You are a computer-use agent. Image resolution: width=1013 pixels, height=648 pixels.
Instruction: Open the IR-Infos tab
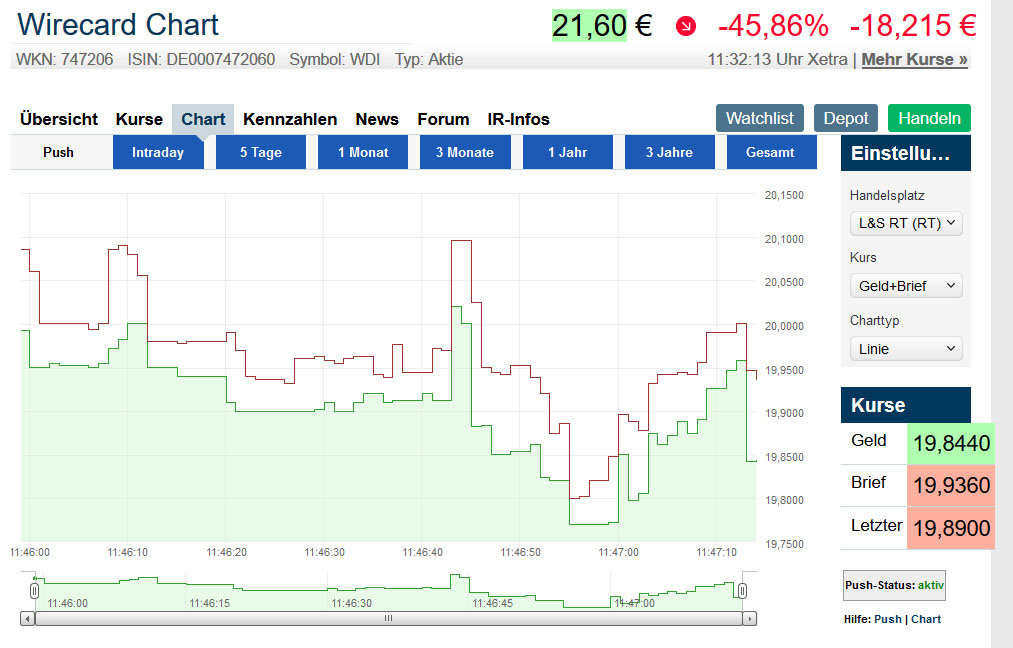pos(518,120)
